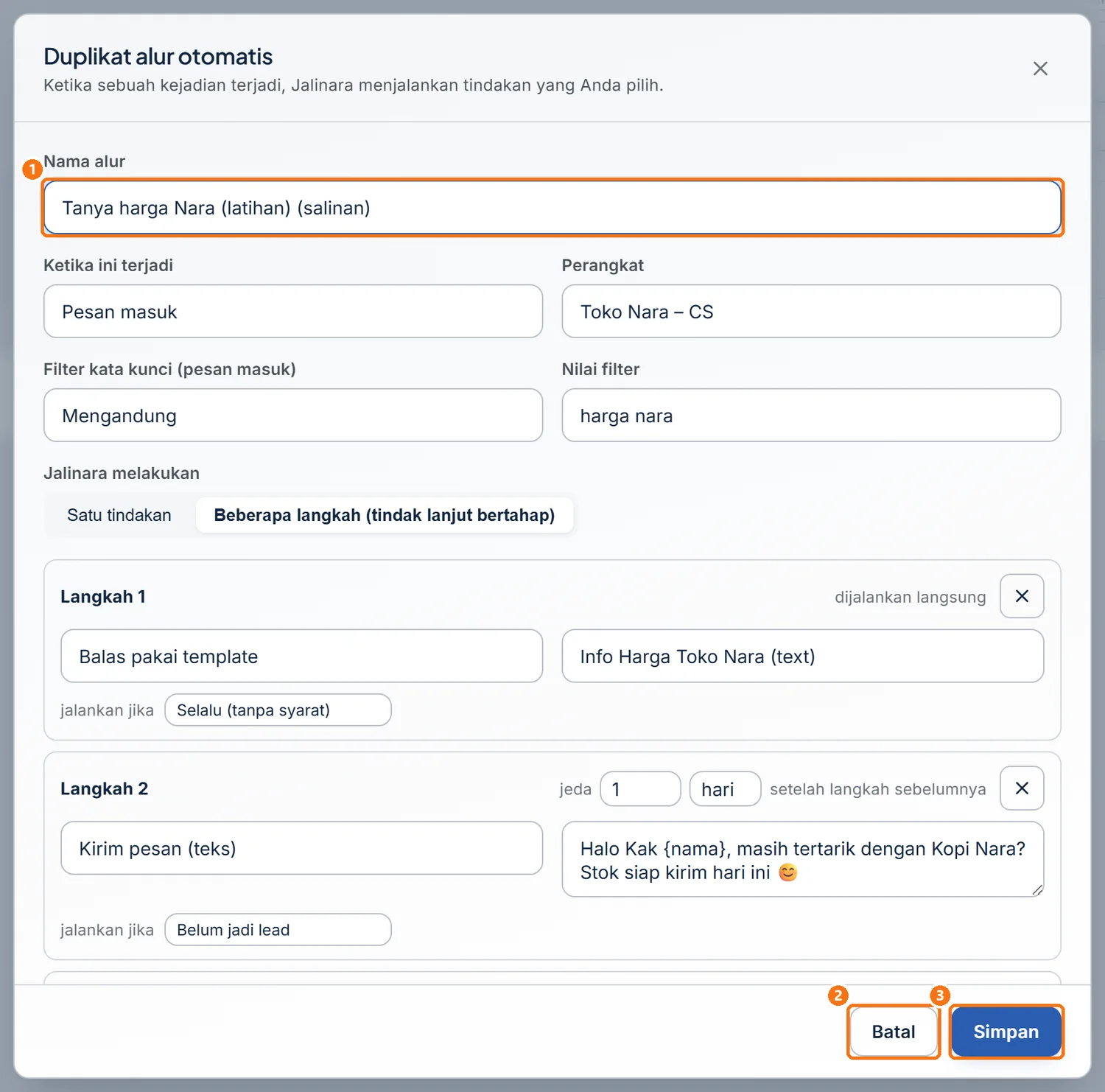The height and width of the screenshot is (1092, 1105).
Task: Open the Balas pakai template action dropdown
Action: click(302, 656)
